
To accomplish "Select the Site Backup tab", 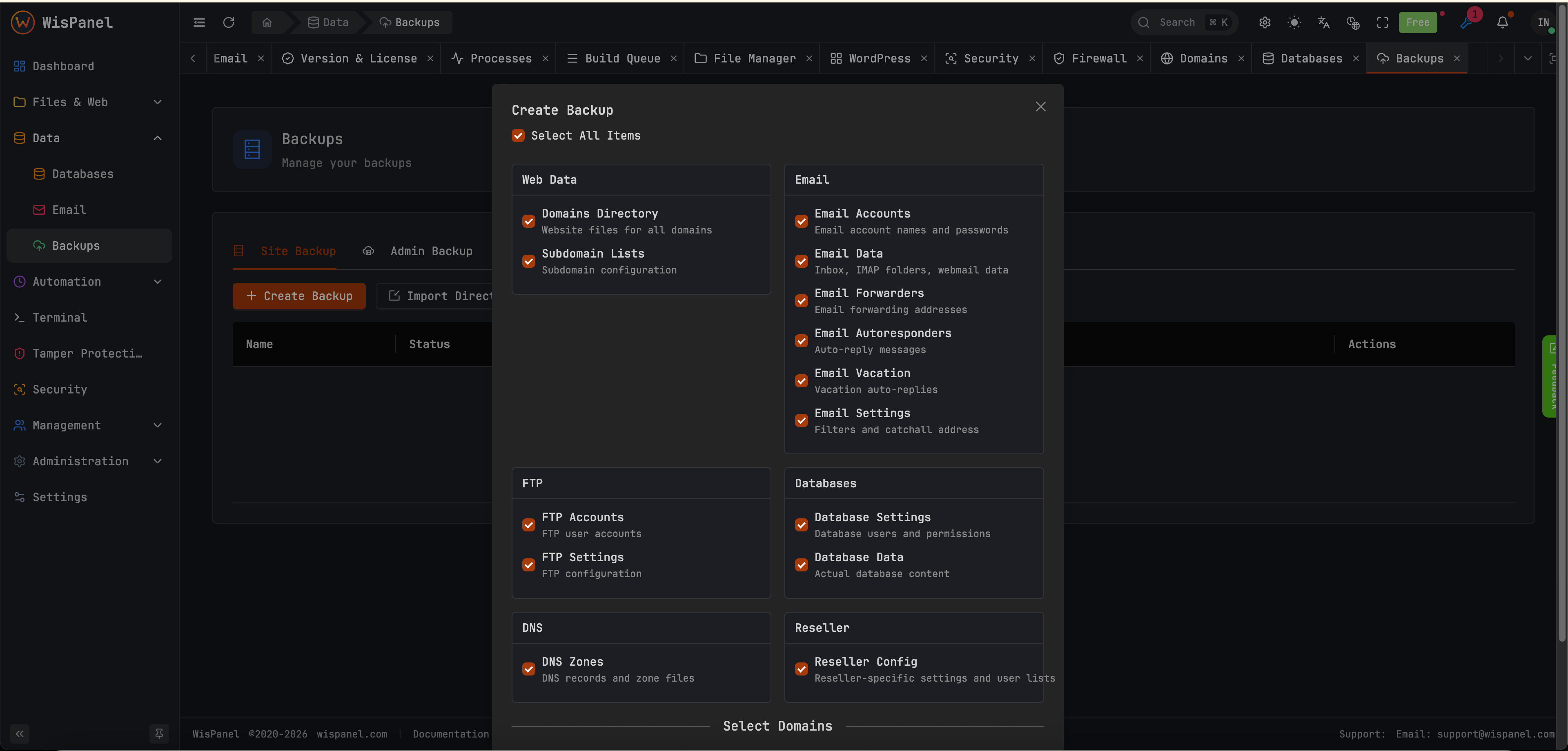I will pos(285,251).
